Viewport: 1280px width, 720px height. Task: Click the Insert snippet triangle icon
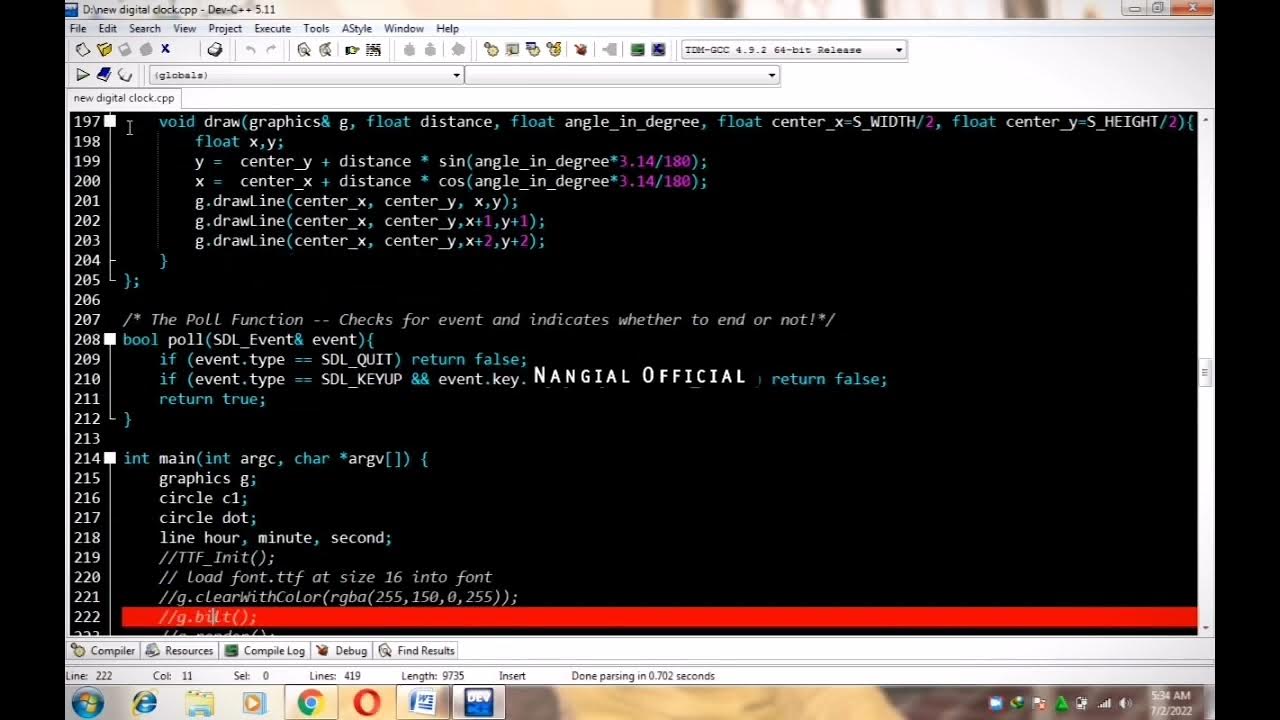pos(83,75)
